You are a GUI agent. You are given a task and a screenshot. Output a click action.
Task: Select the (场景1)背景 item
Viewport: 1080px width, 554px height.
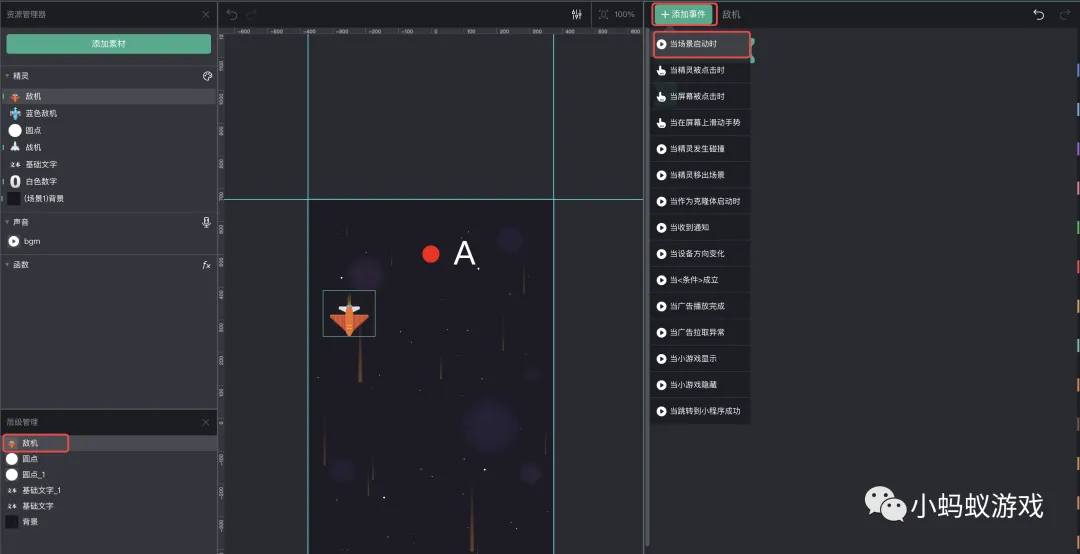(109, 198)
